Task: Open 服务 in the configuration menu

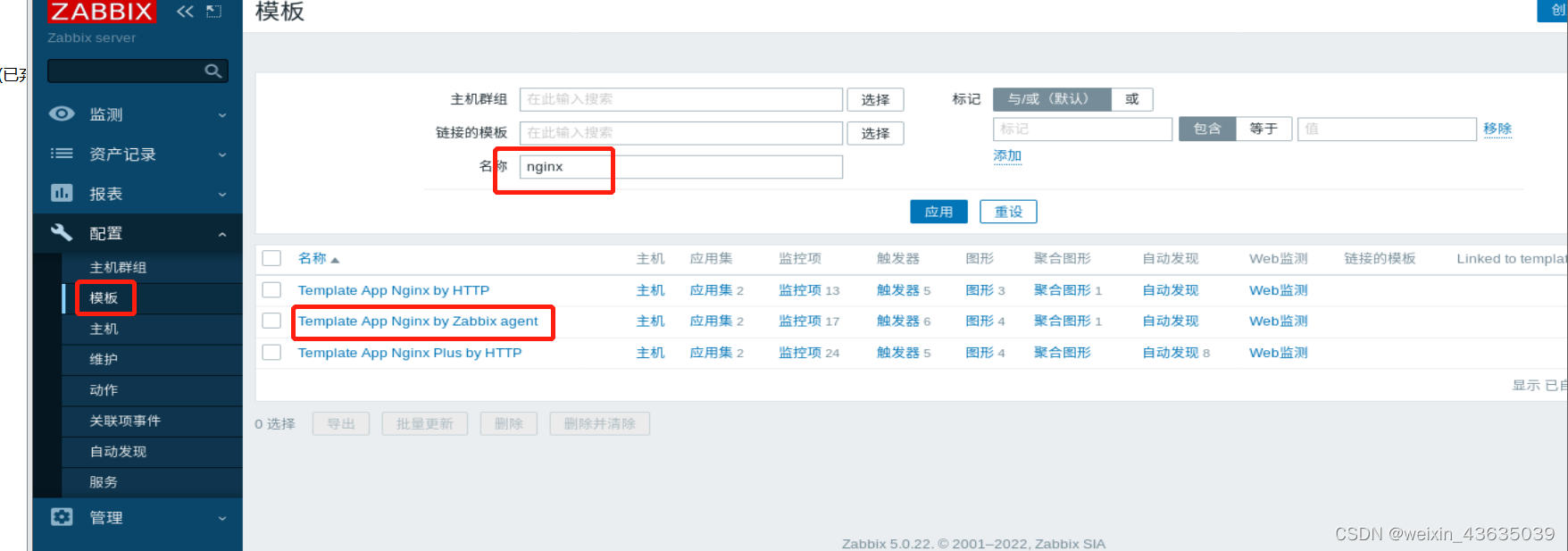Action: coord(104,481)
